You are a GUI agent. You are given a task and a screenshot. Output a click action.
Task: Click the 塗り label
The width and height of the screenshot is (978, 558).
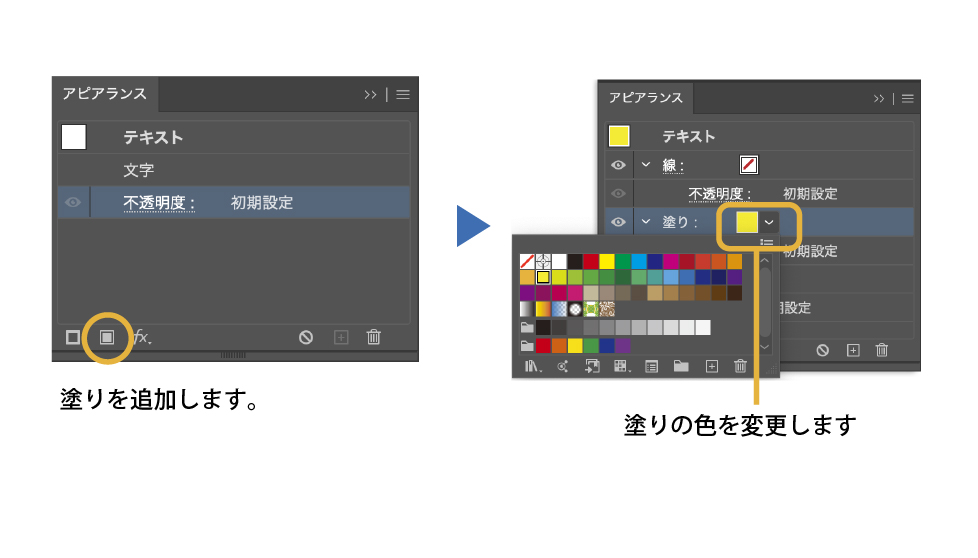click(680, 222)
